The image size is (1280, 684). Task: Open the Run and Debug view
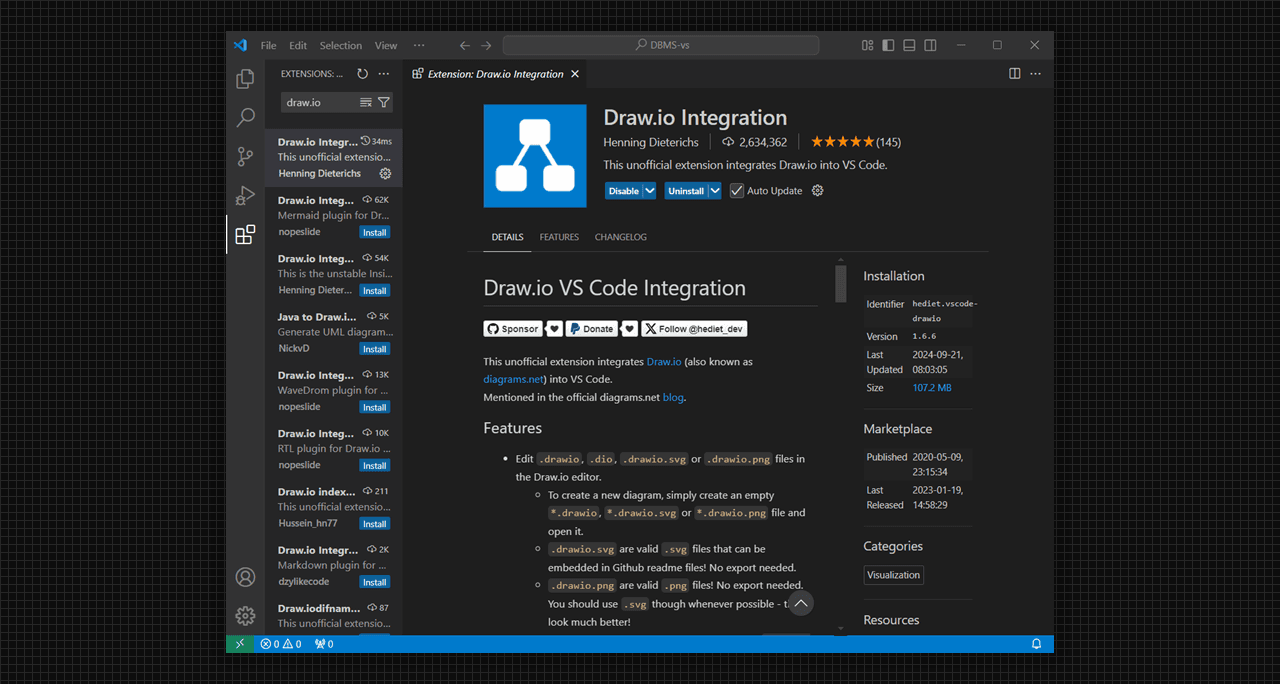point(245,196)
